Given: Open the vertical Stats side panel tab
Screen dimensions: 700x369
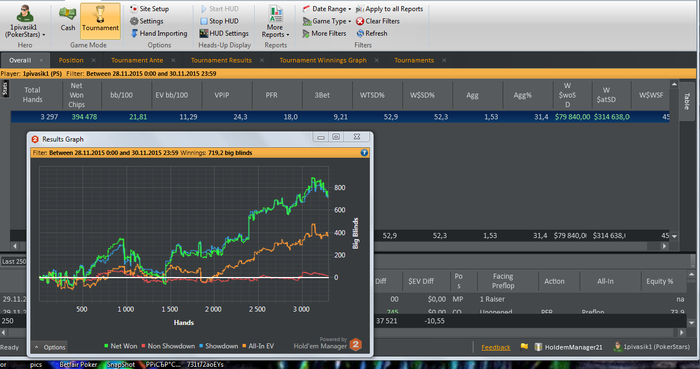Looking at the screenshot, I should point(5,88).
